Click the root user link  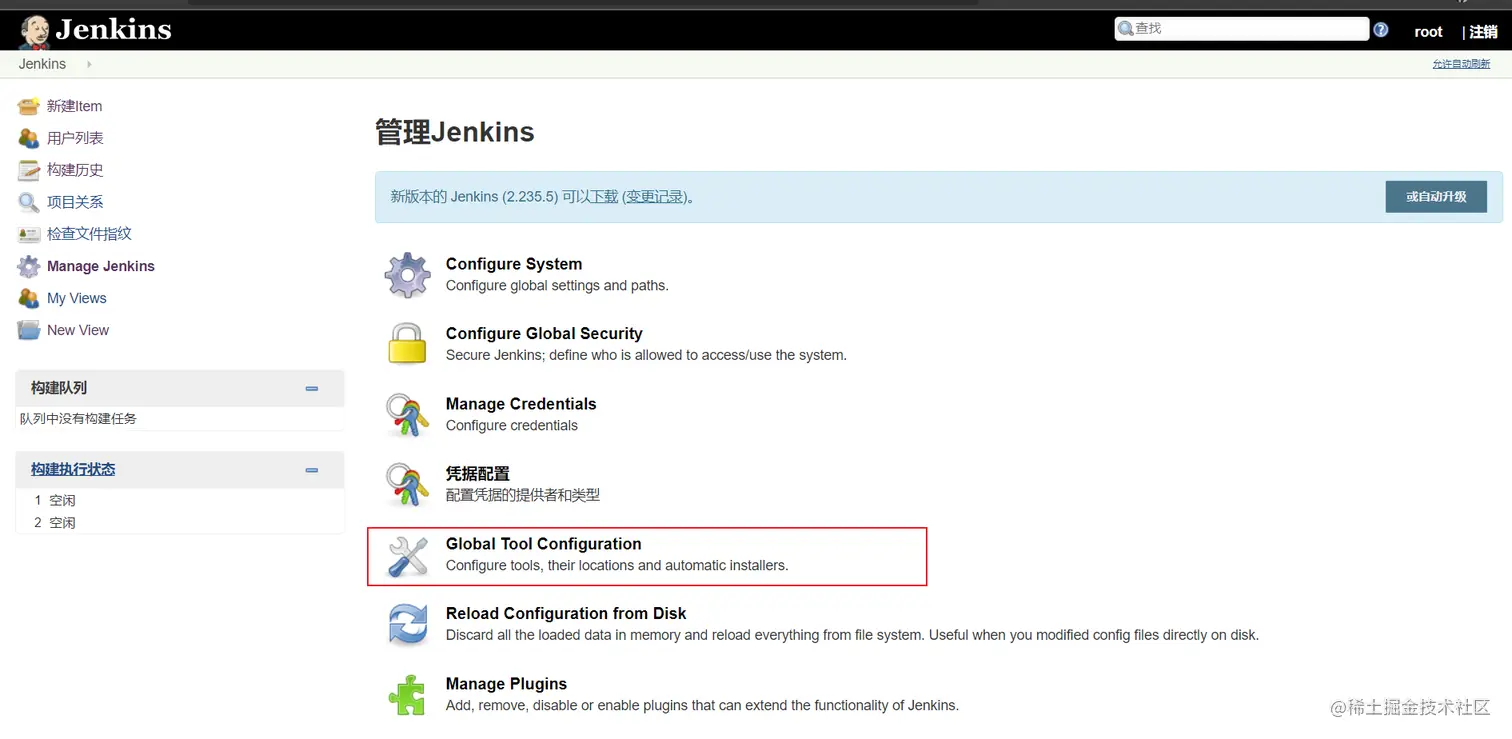tap(1428, 32)
